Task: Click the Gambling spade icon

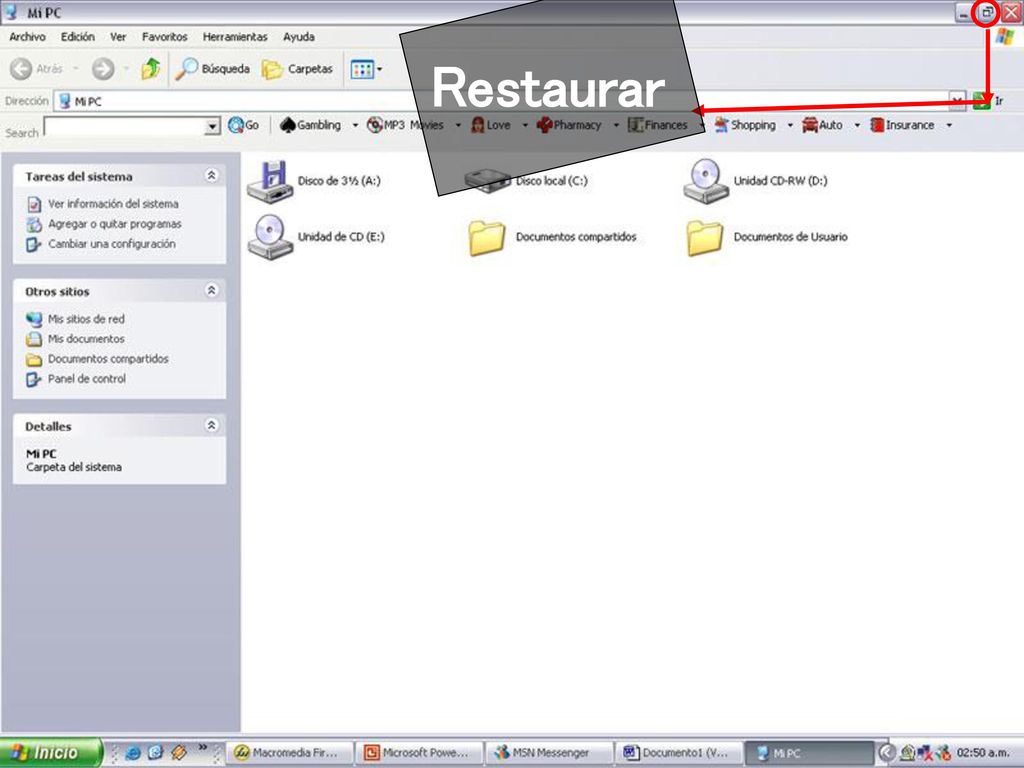Action: pos(287,125)
